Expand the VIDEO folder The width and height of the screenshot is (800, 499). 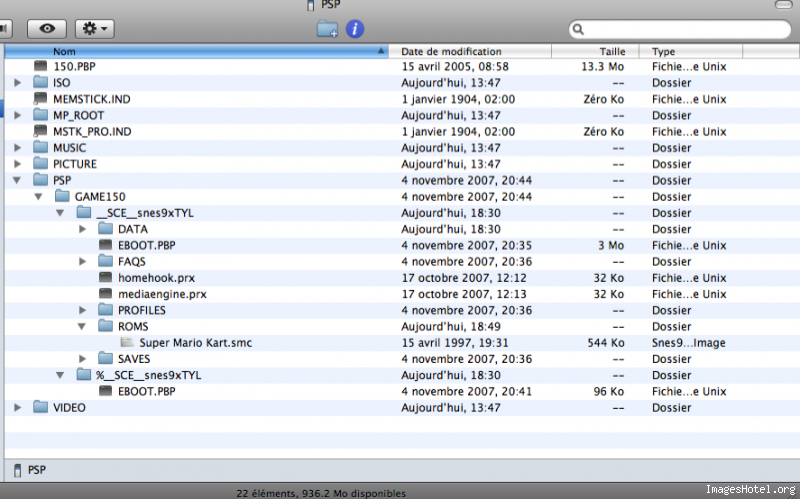coord(17,408)
